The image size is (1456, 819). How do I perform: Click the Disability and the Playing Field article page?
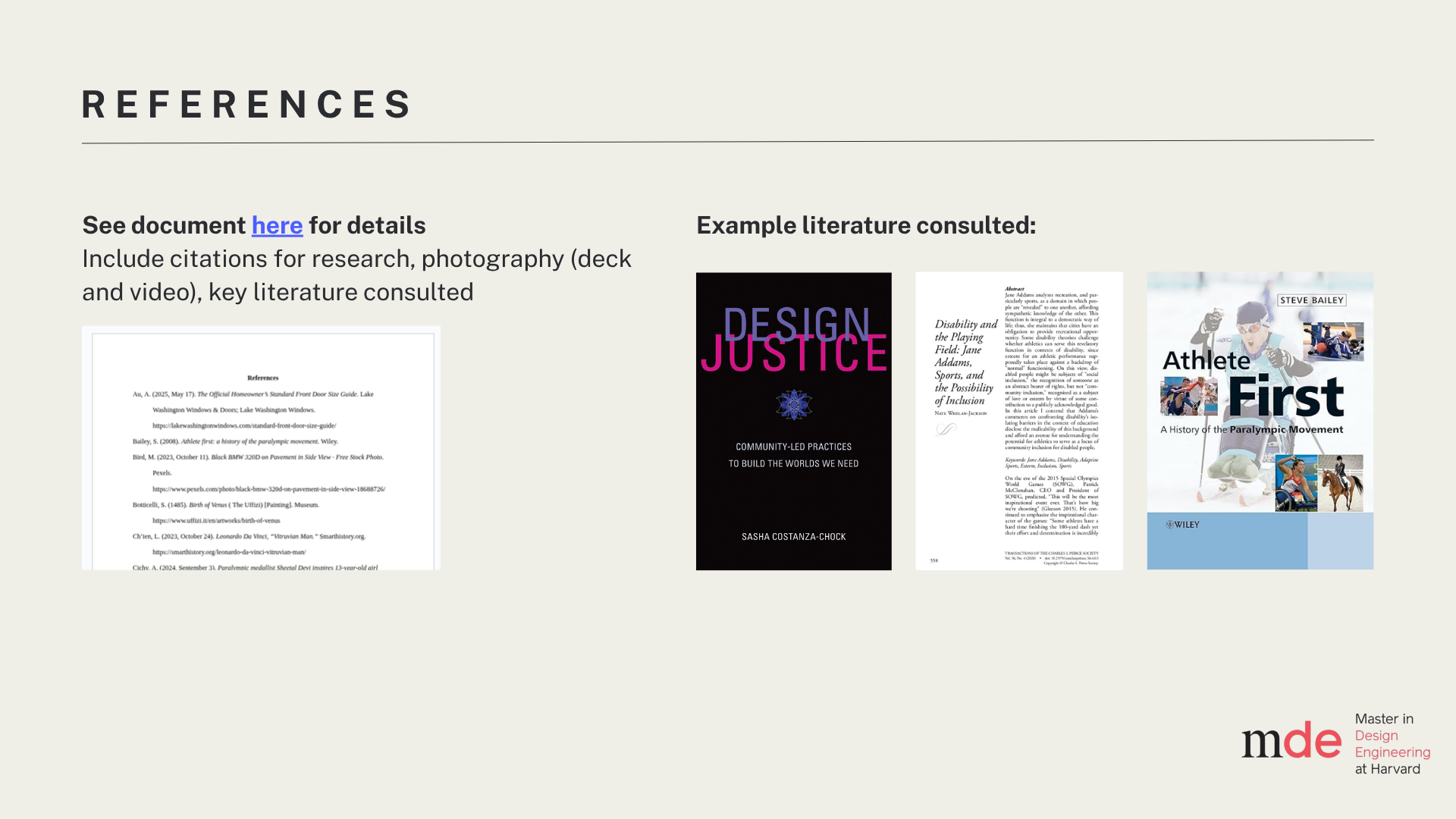coord(1018,421)
